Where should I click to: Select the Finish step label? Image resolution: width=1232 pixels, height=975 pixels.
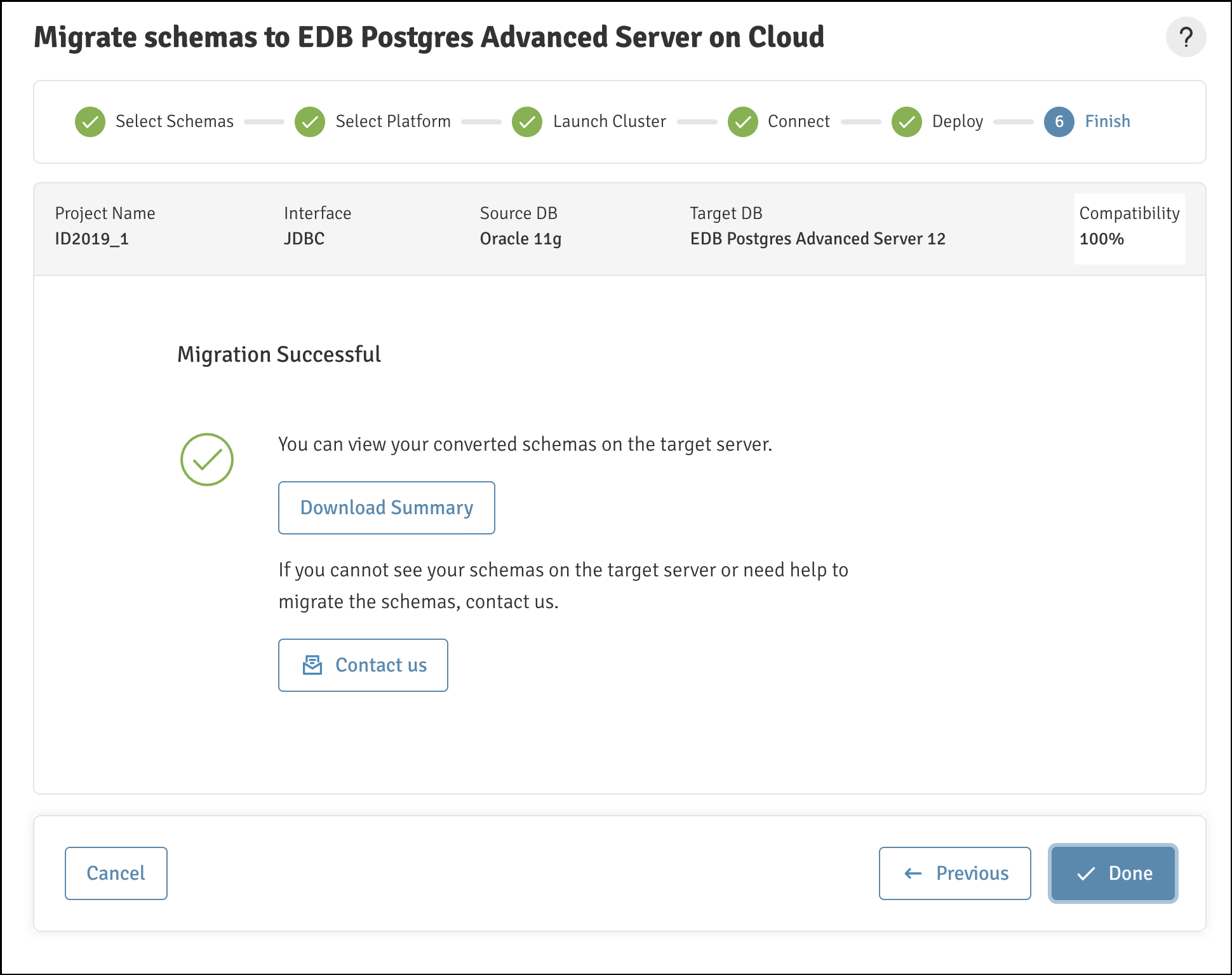[1108, 121]
